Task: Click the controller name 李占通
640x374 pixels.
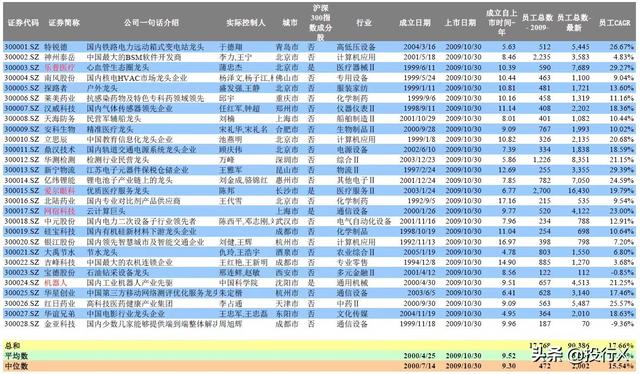Action: pyautogui.click(x=231, y=303)
